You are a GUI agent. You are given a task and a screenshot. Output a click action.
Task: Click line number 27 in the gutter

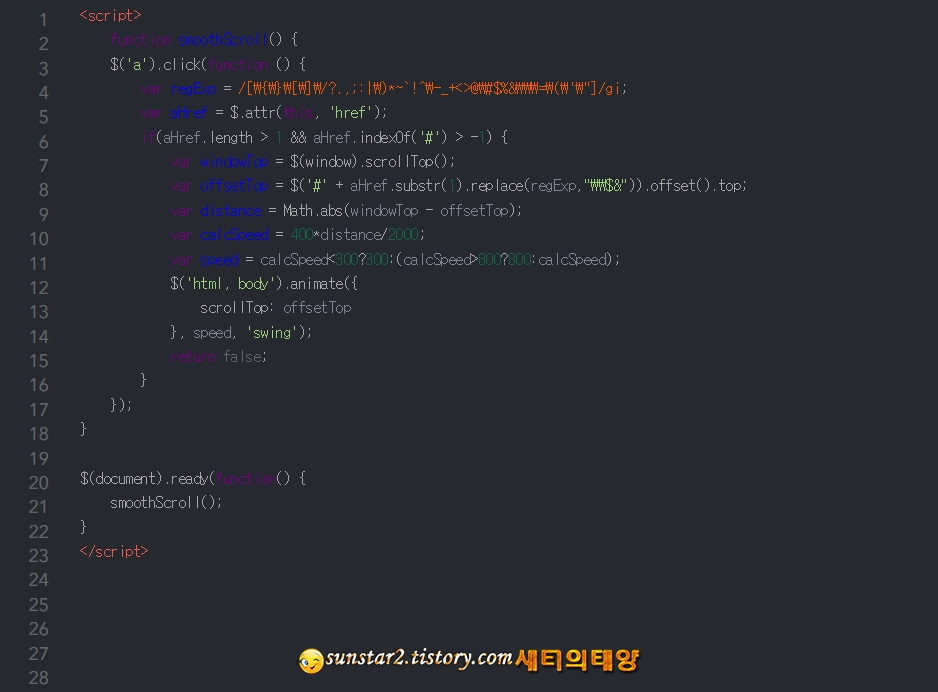point(39,654)
